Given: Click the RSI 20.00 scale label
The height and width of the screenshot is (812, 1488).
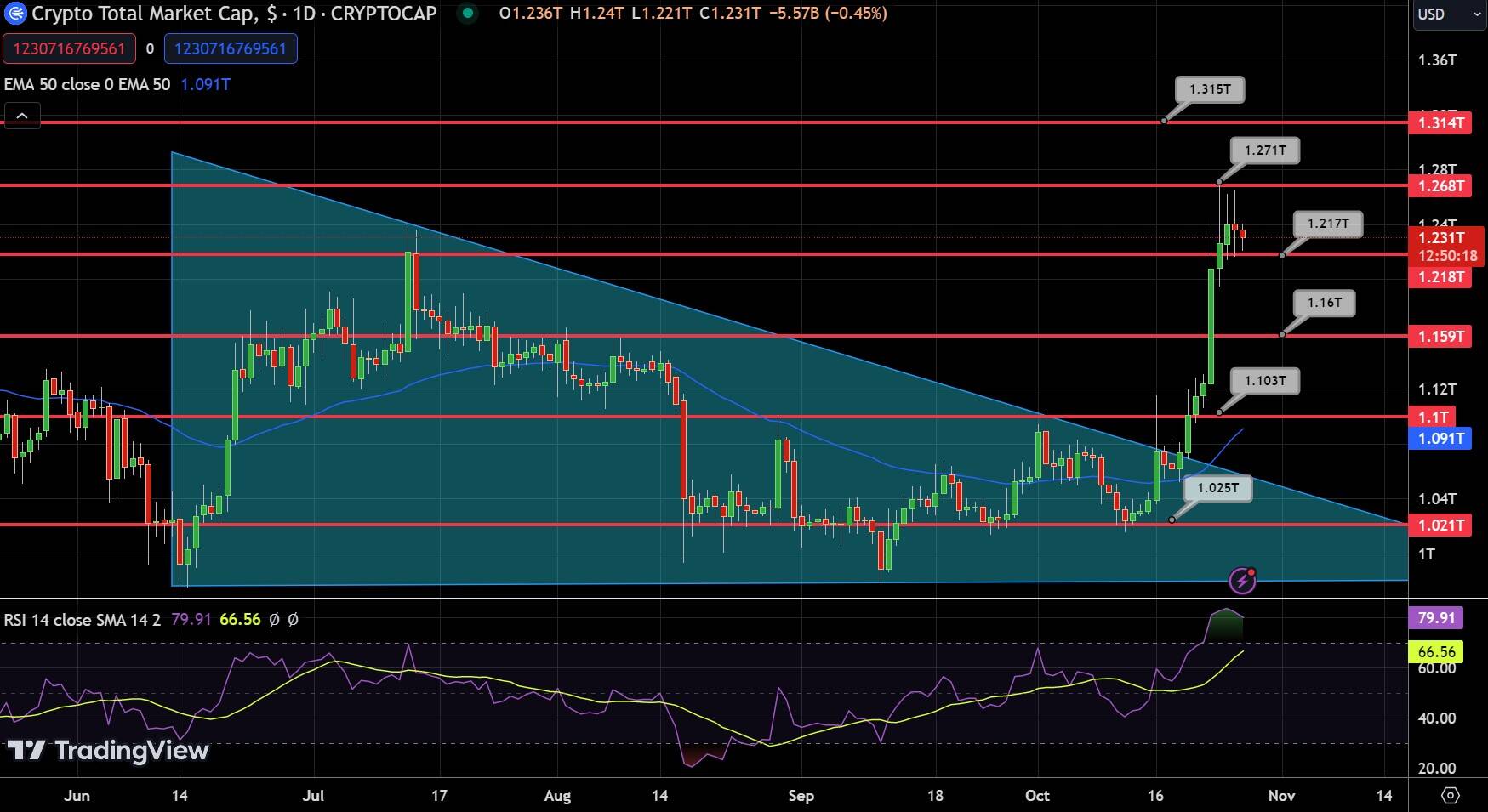Looking at the screenshot, I should pos(1438,769).
